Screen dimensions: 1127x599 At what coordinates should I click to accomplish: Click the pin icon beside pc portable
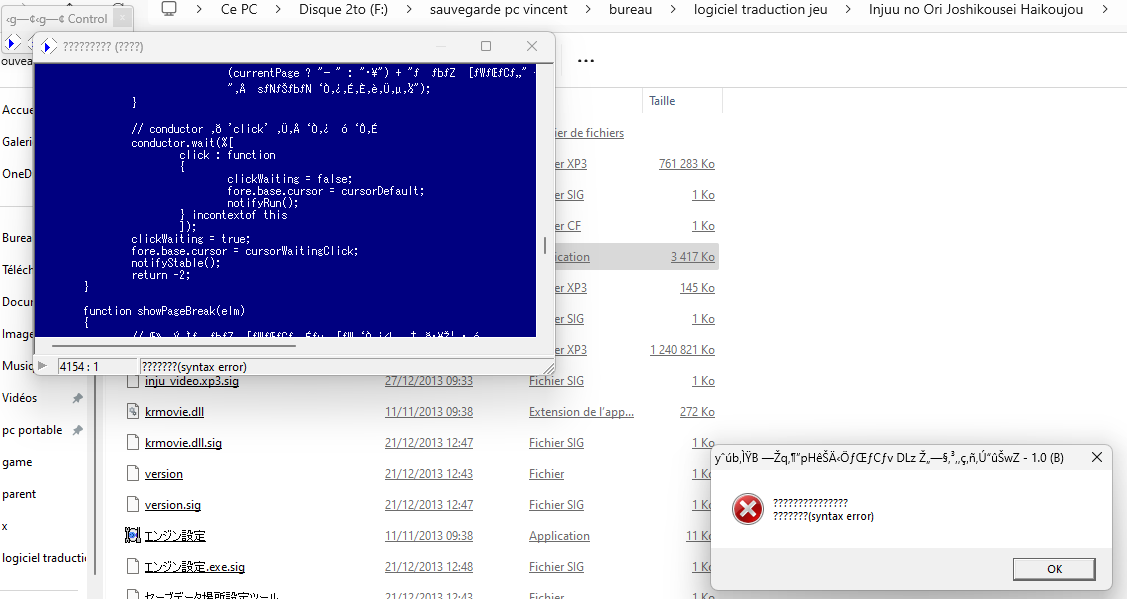[78, 430]
